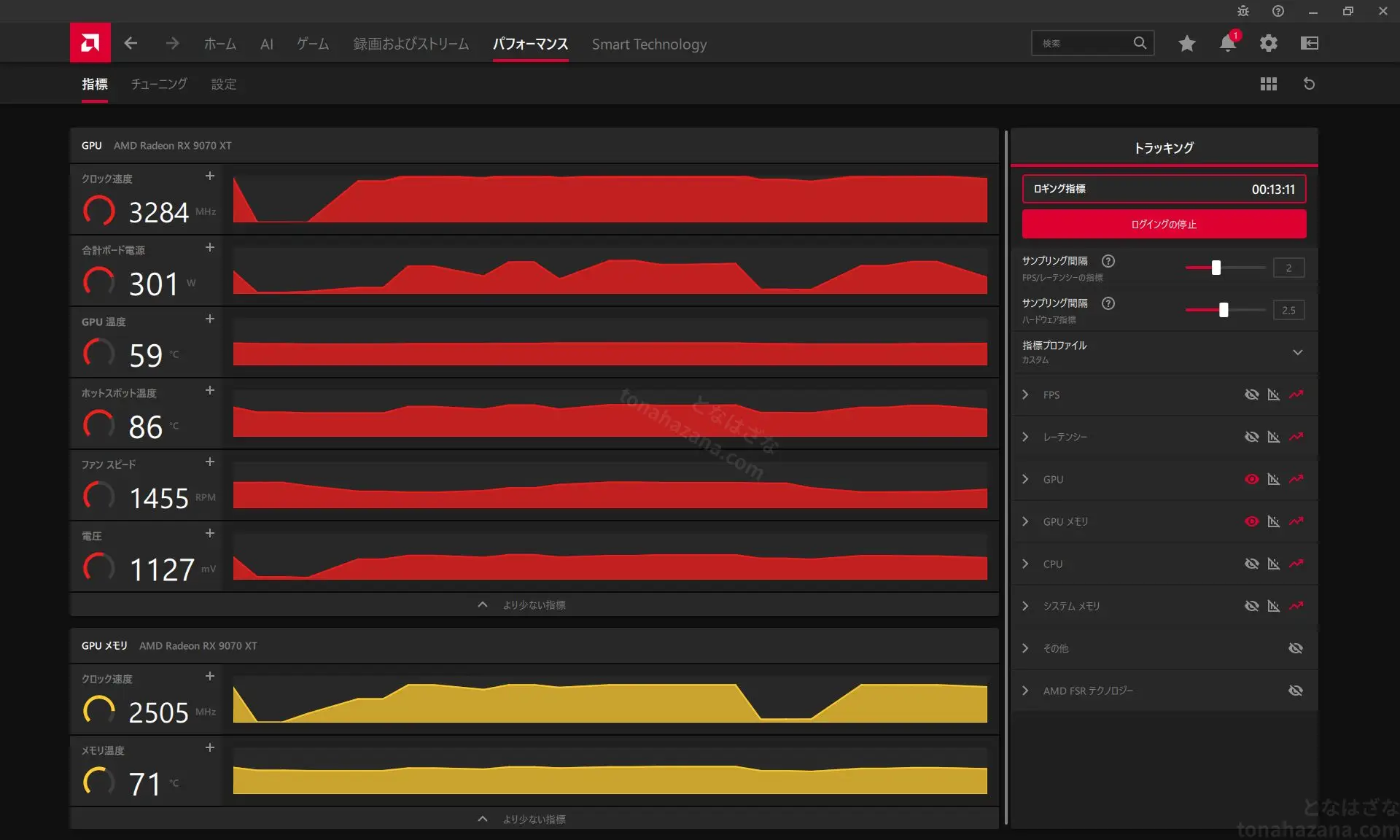Click the ログインの停止 button
The image size is (1400, 840).
[x=1164, y=224]
